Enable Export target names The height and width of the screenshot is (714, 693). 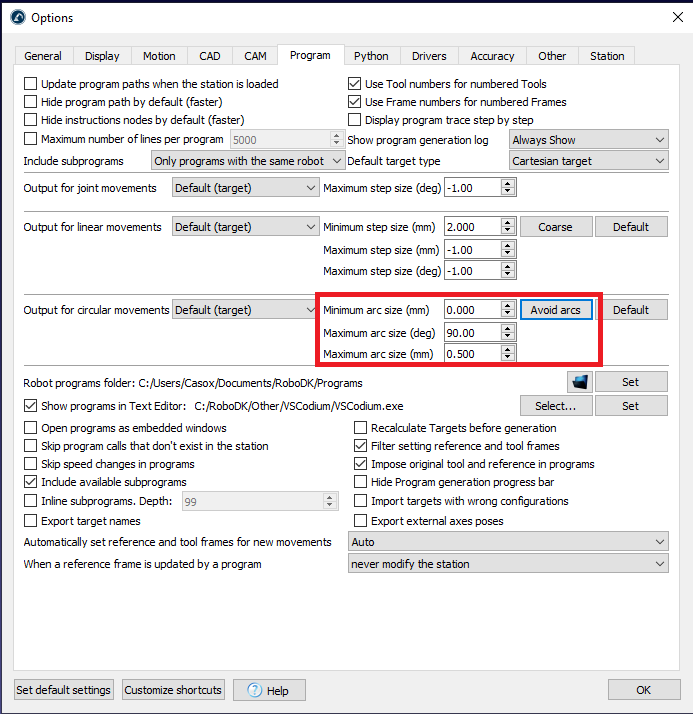(31, 521)
